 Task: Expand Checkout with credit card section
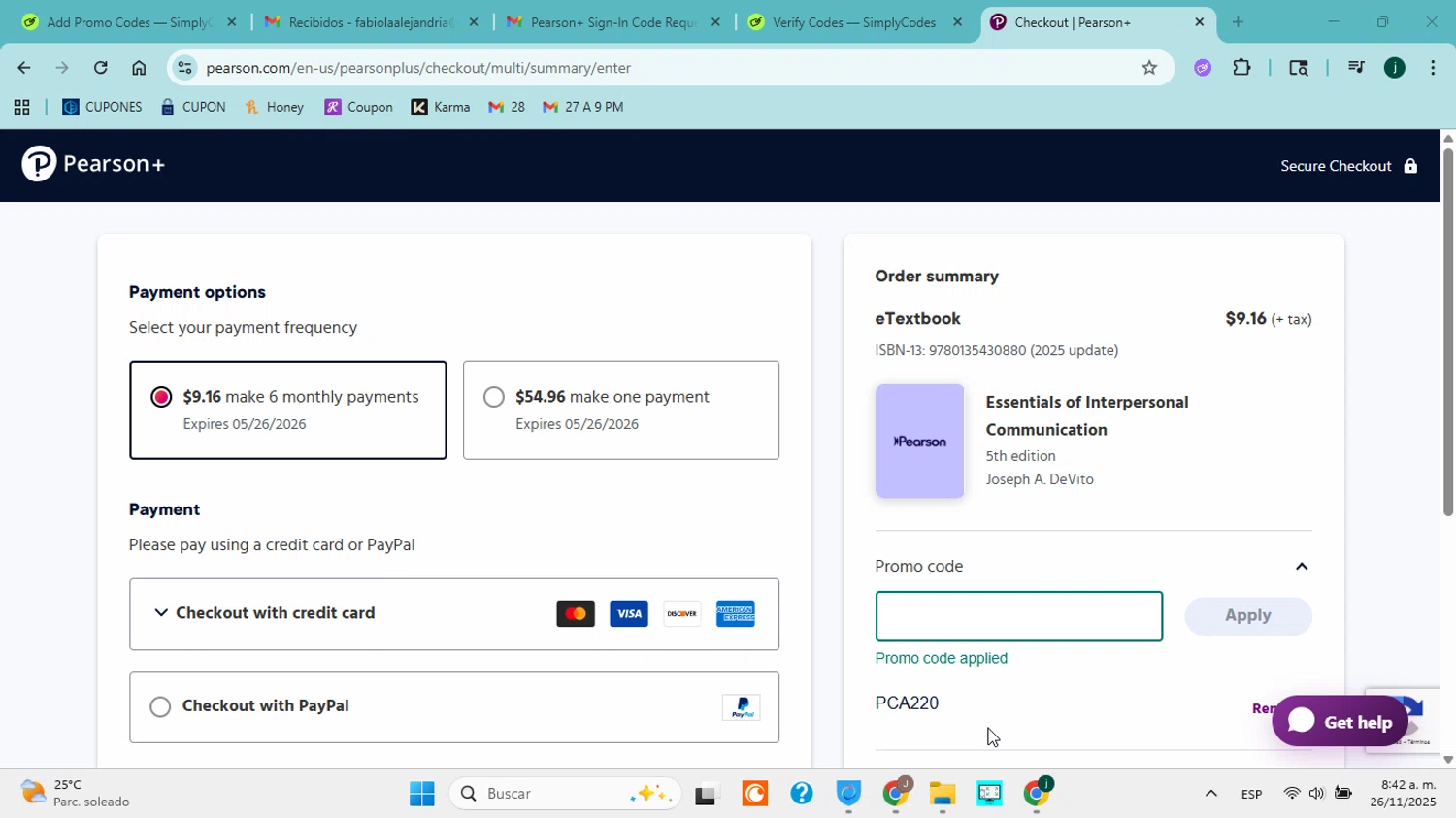pyautogui.click(x=454, y=613)
